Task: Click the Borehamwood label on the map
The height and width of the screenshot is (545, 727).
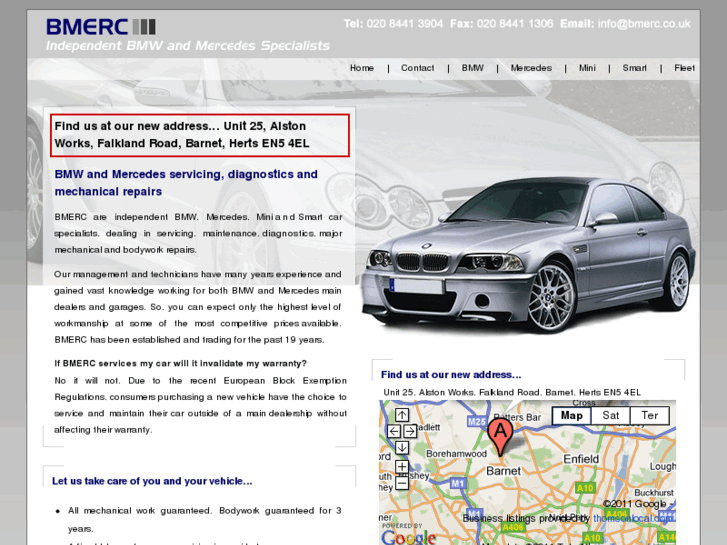Action: (456, 454)
